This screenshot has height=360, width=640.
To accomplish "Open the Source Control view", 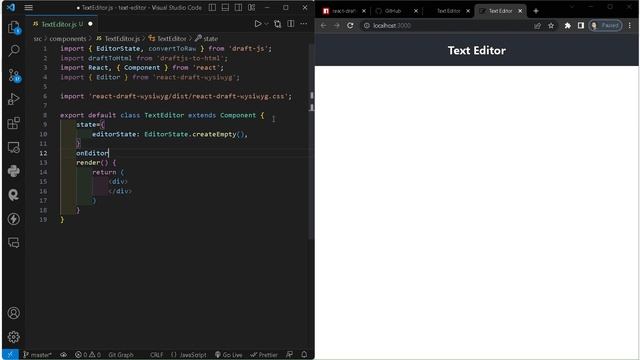I will 14,76.
